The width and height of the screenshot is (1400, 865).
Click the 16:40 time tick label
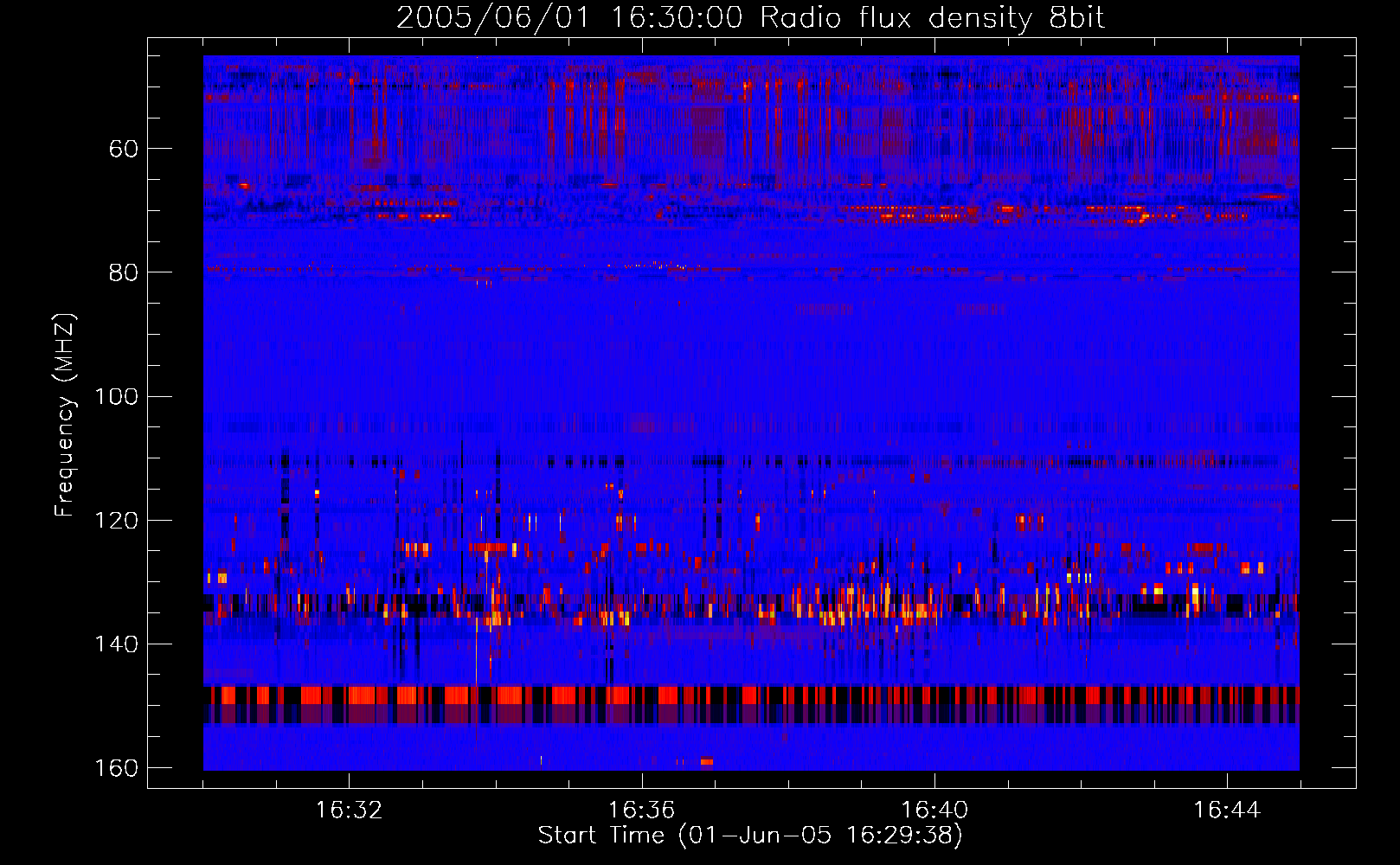coord(934,810)
